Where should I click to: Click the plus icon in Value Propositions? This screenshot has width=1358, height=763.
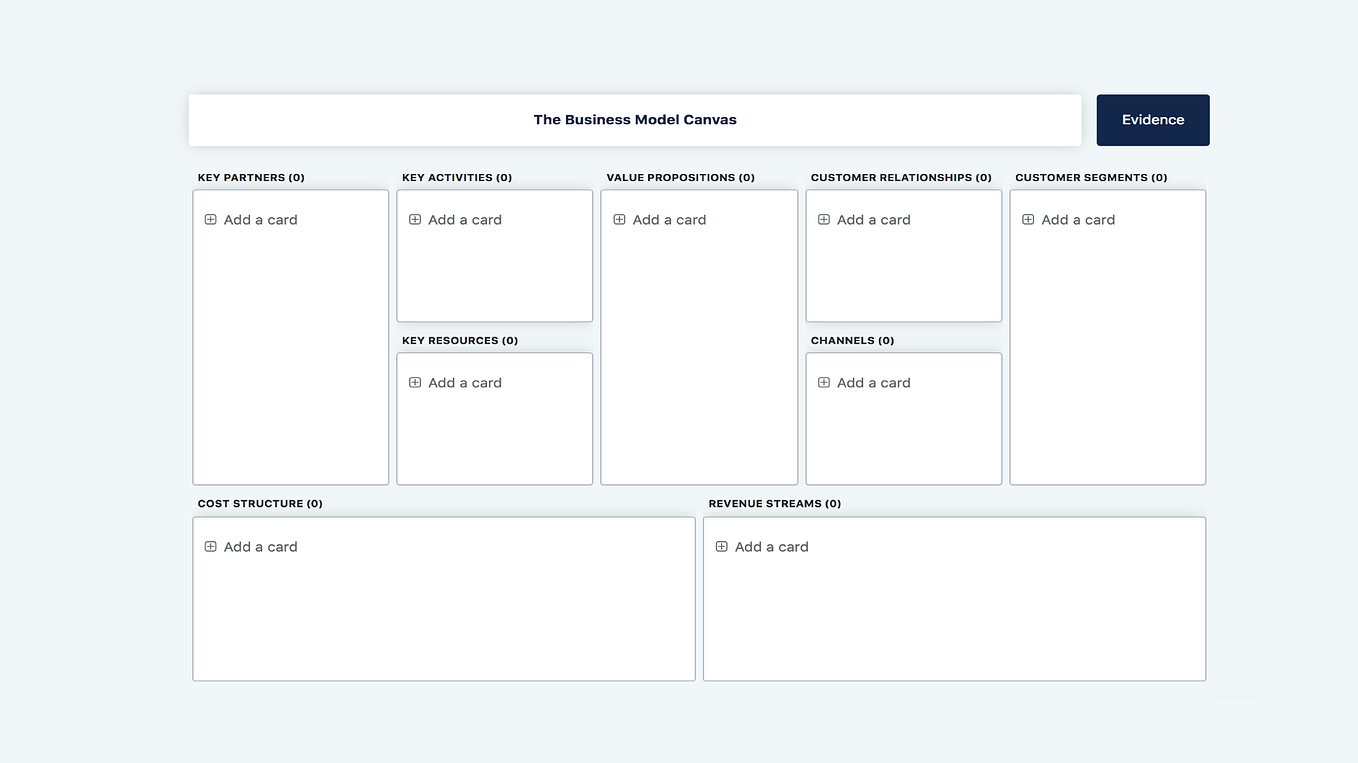coord(620,219)
